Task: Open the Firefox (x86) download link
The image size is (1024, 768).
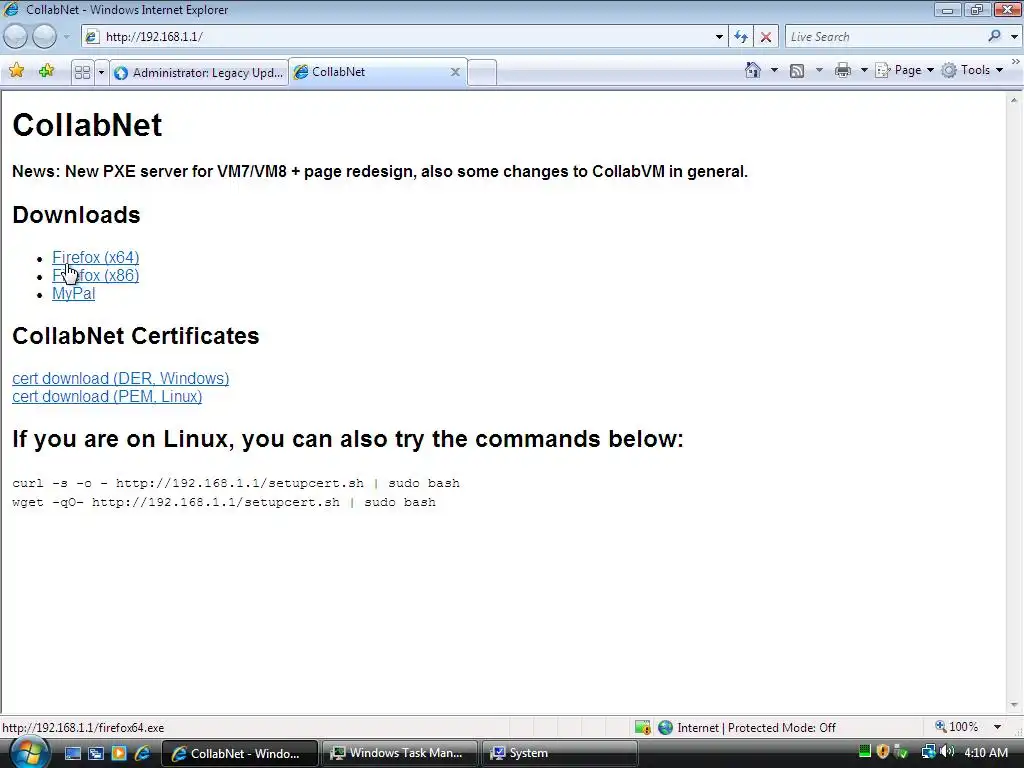Action: click(95, 276)
